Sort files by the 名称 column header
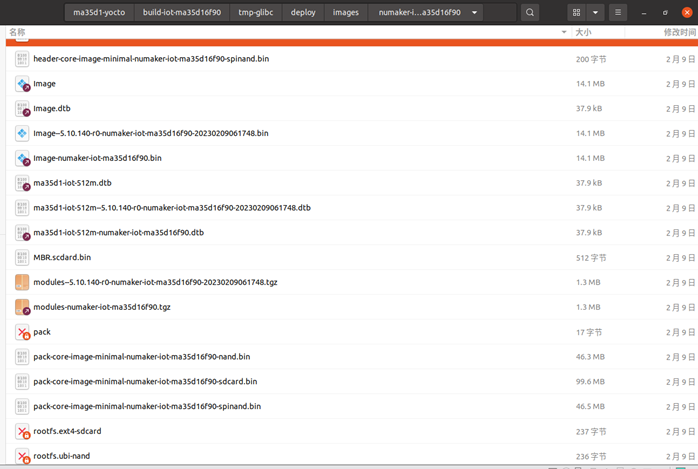 coord(18,33)
